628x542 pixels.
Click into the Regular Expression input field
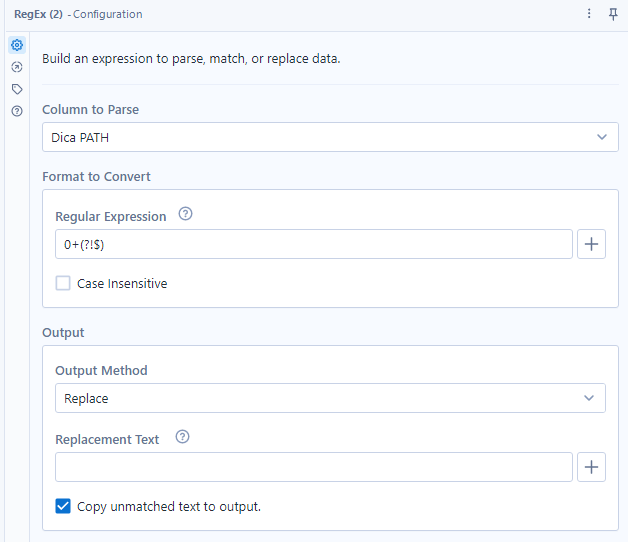coord(314,244)
